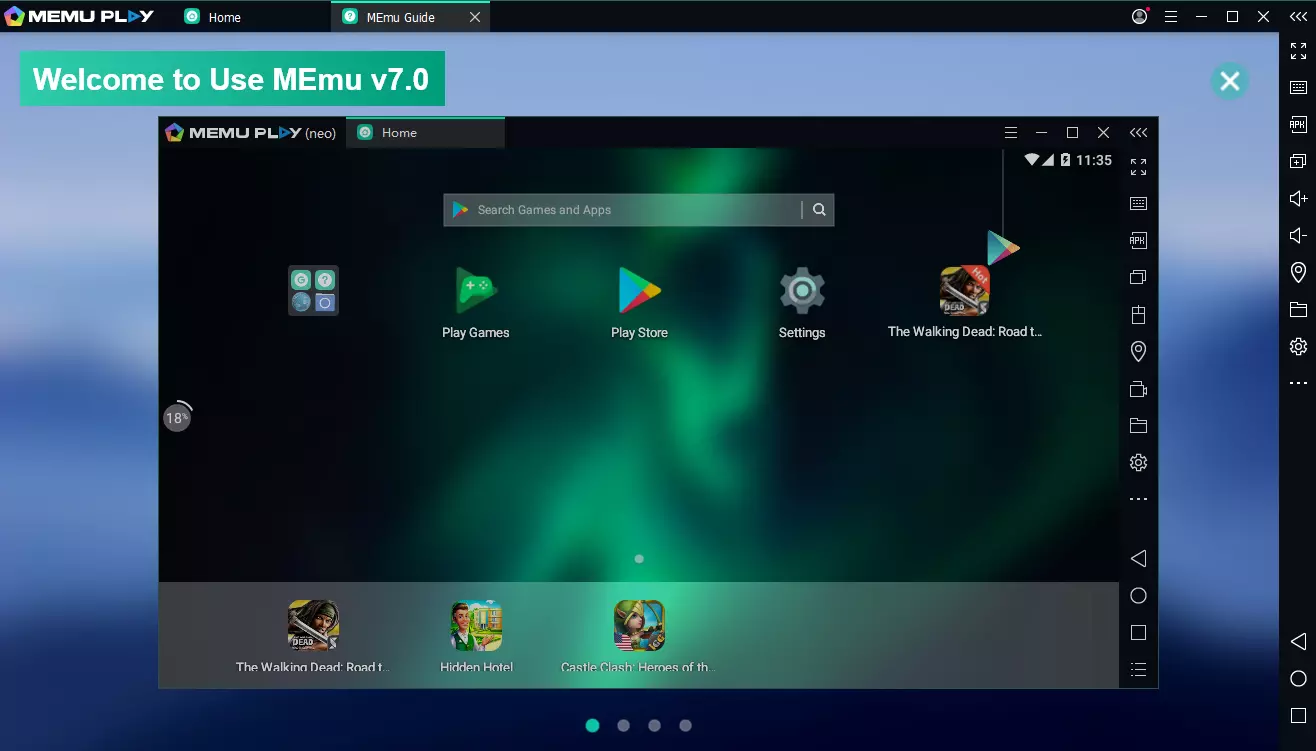Dismiss the welcome guide with the round X button
This screenshot has width=1316, height=751.
(x=1230, y=81)
